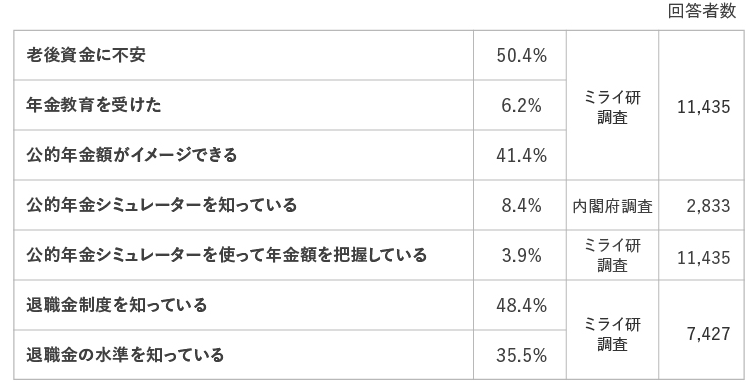Select the 50.4% percentage cell
The height and width of the screenshot is (385, 752).
point(520,56)
